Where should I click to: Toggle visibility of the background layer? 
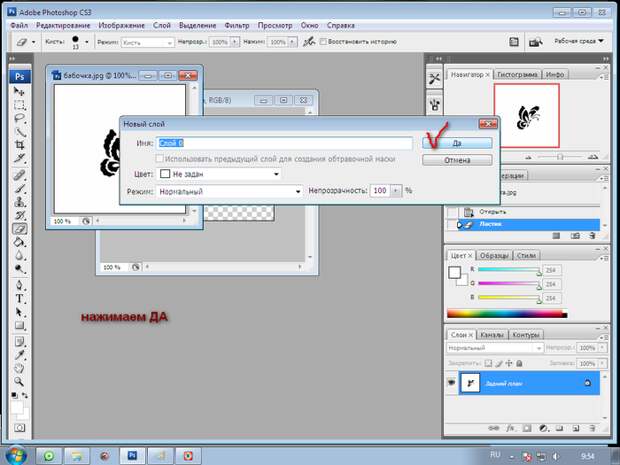coord(451,382)
